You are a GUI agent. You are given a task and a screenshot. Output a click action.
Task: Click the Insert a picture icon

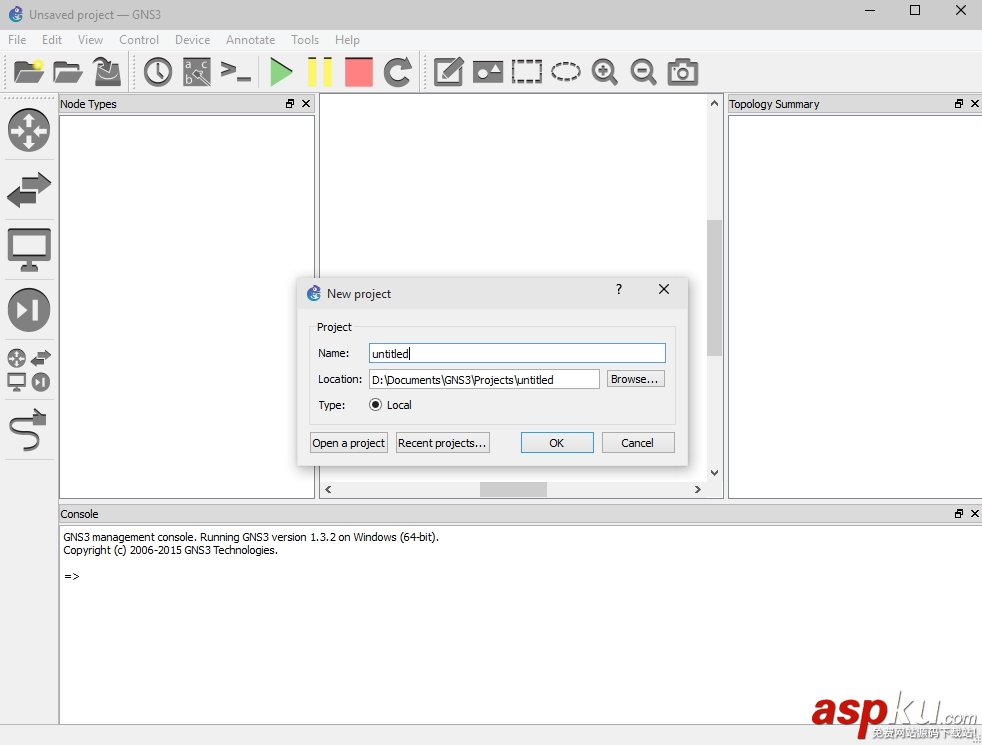pos(488,71)
